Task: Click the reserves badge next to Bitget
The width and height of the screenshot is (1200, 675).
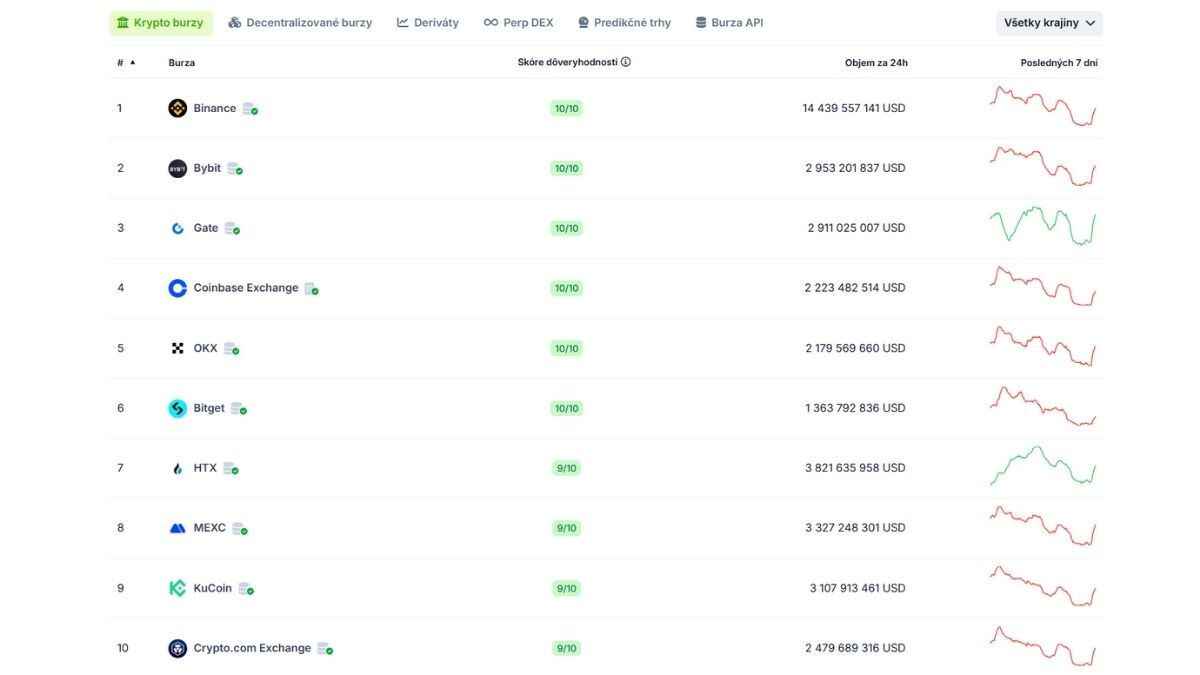Action: point(239,409)
